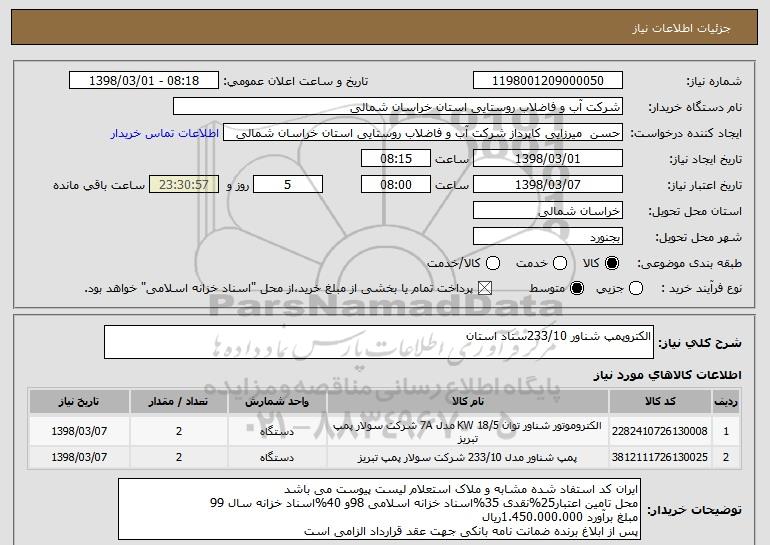Image resolution: width=770 pixels, height=545 pixels.
Task: Click item code 2282410726130008
Action: [660, 431]
